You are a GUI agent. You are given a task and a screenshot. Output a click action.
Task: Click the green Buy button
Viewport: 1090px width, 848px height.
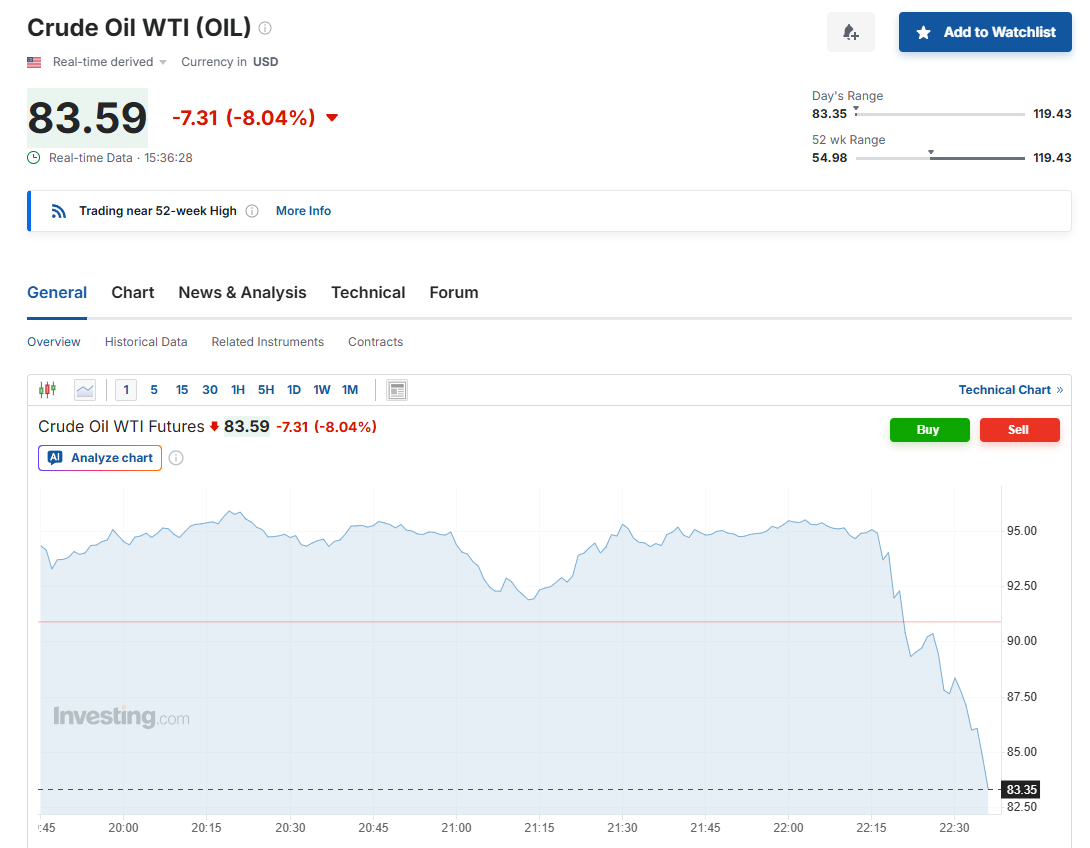(x=929, y=430)
